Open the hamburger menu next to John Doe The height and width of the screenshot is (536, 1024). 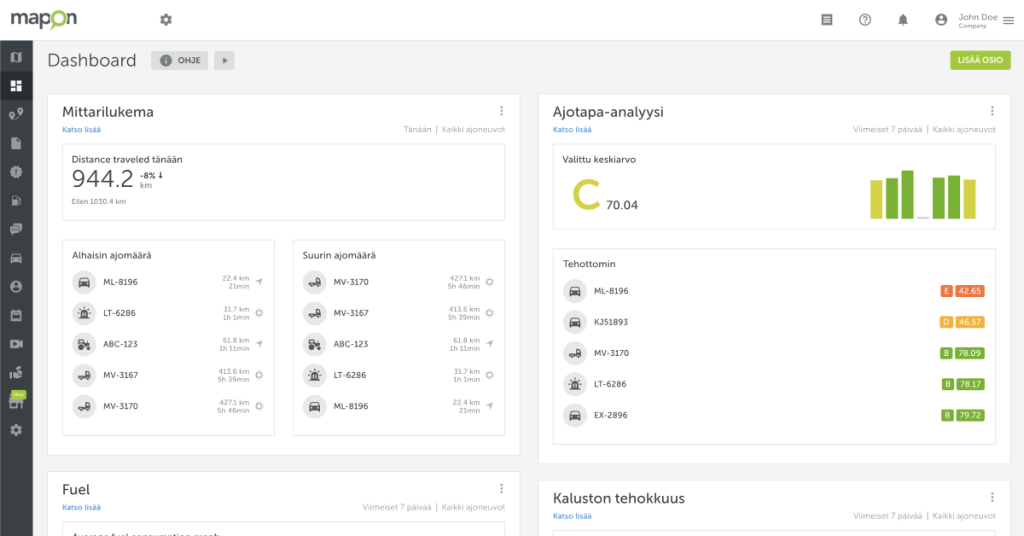[x=1007, y=20]
